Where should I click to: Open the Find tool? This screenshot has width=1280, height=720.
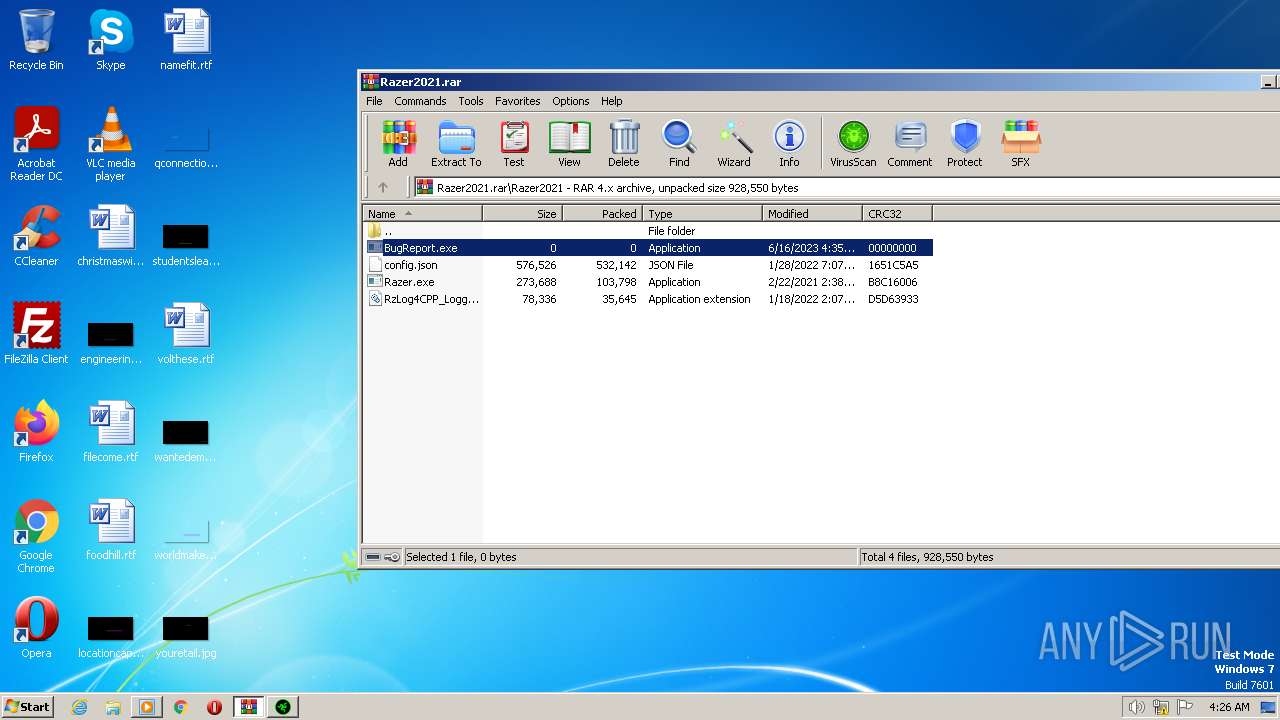pyautogui.click(x=679, y=143)
